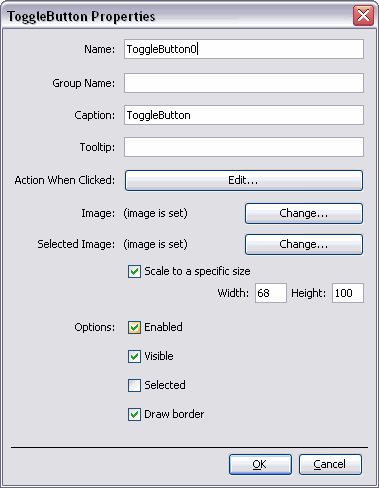
Task: Focus the Group Name input field
Action: (x=244, y=83)
